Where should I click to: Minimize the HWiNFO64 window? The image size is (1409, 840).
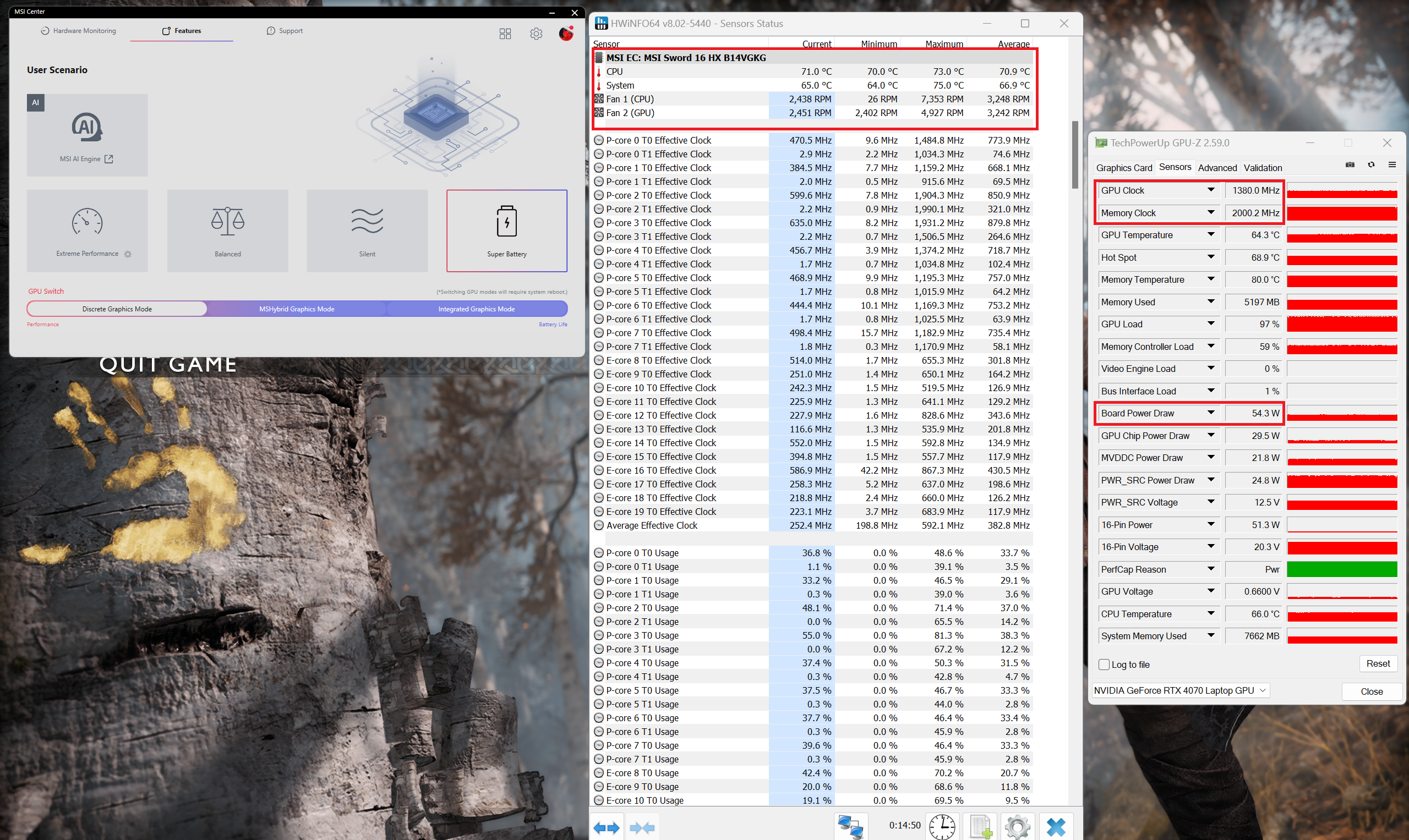point(987,24)
